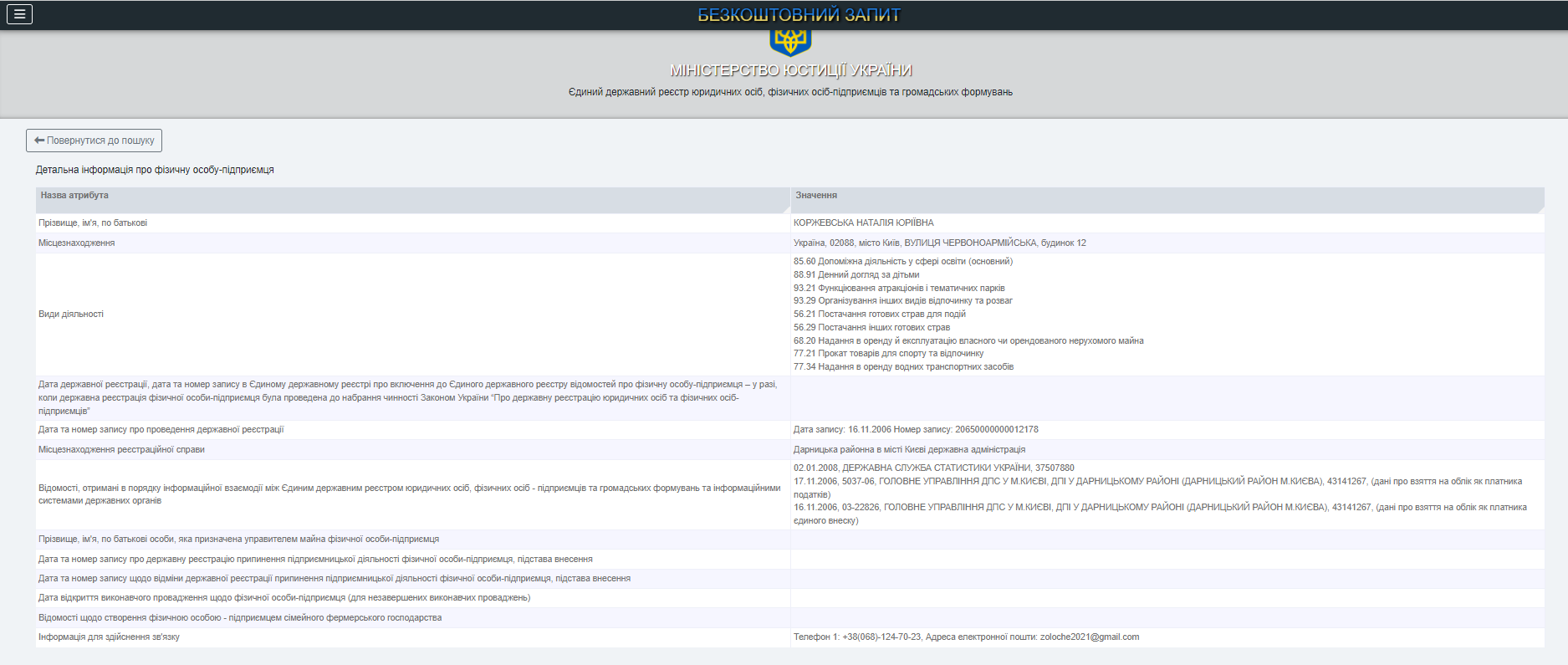Open the hamburger menu in top bar

(19, 14)
